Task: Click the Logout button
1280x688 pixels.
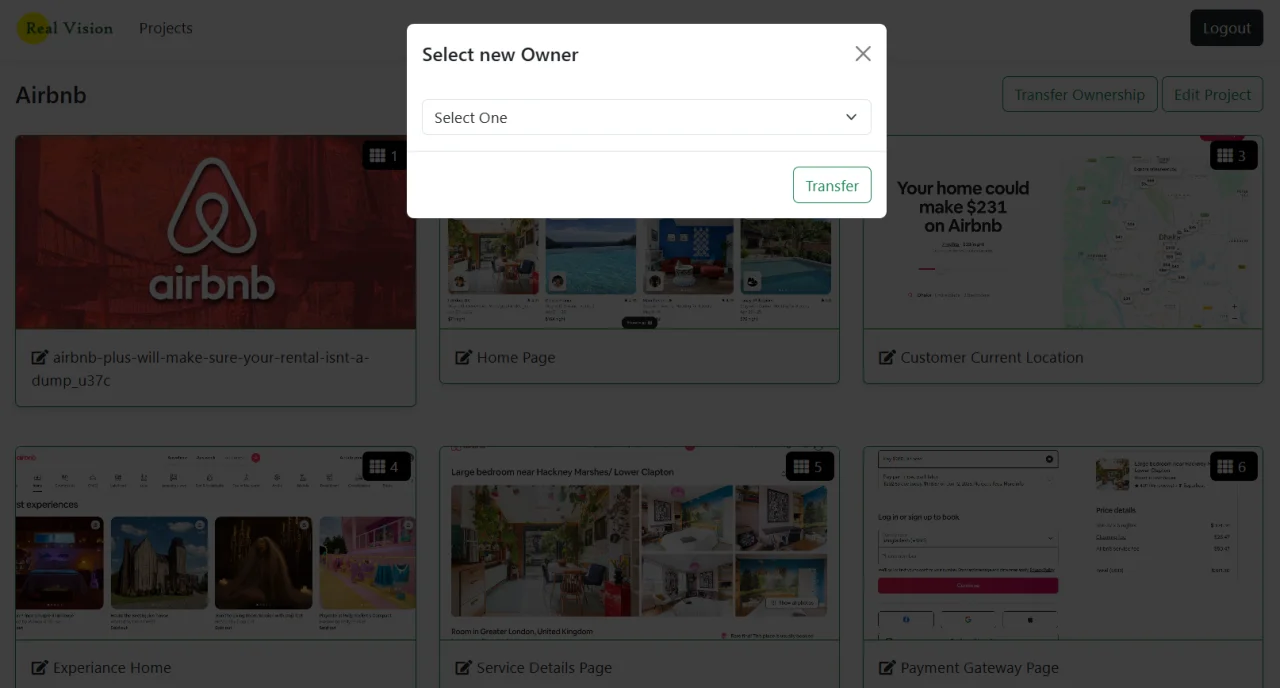Action: tap(1226, 28)
